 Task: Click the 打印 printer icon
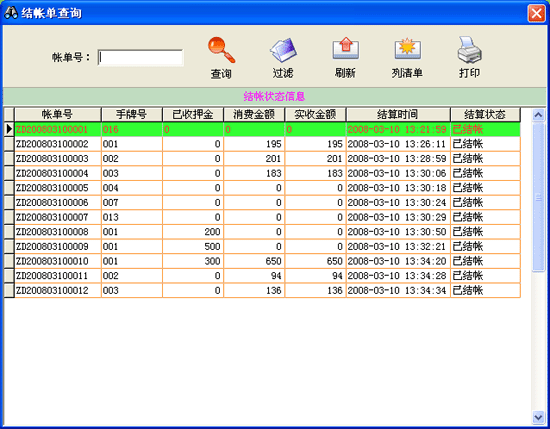click(x=470, y=50)
